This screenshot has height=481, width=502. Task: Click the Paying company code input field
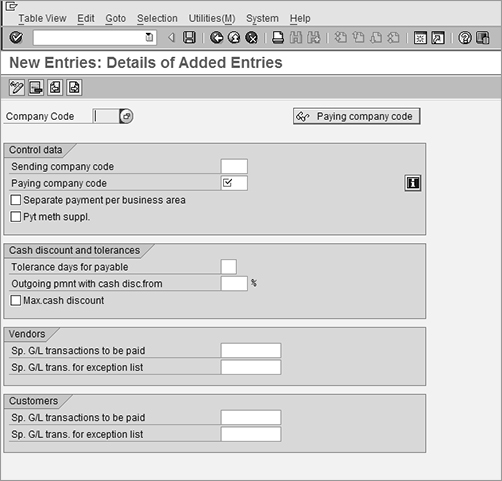point(234,183)
